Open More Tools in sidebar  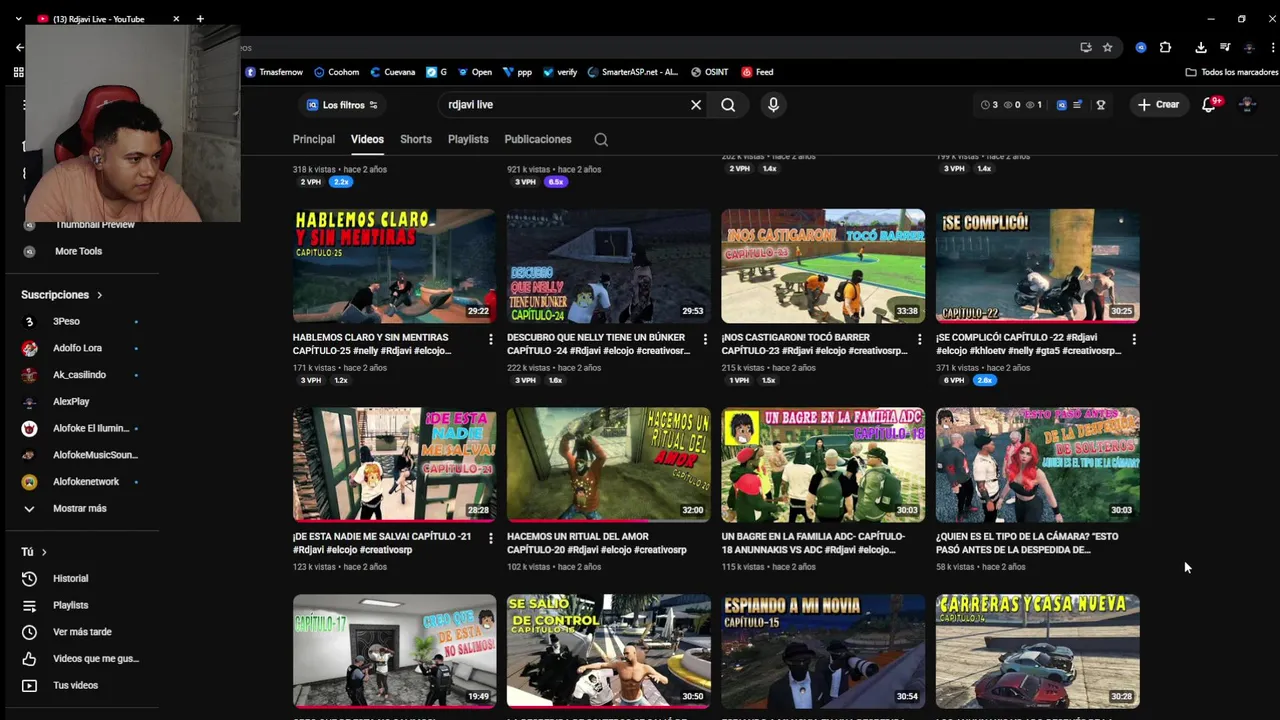(x=78, y=251)
